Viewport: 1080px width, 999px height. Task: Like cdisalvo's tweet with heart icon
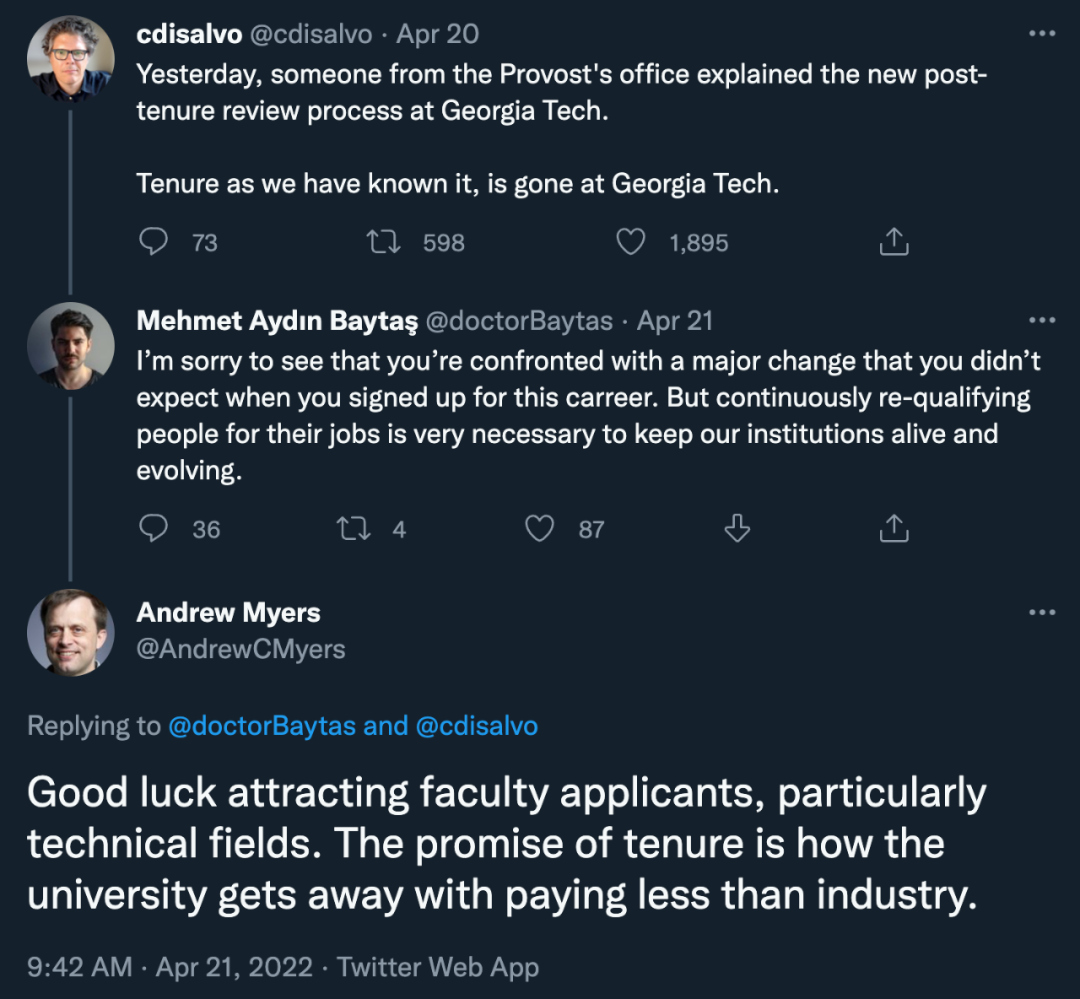tap(630, 242)
